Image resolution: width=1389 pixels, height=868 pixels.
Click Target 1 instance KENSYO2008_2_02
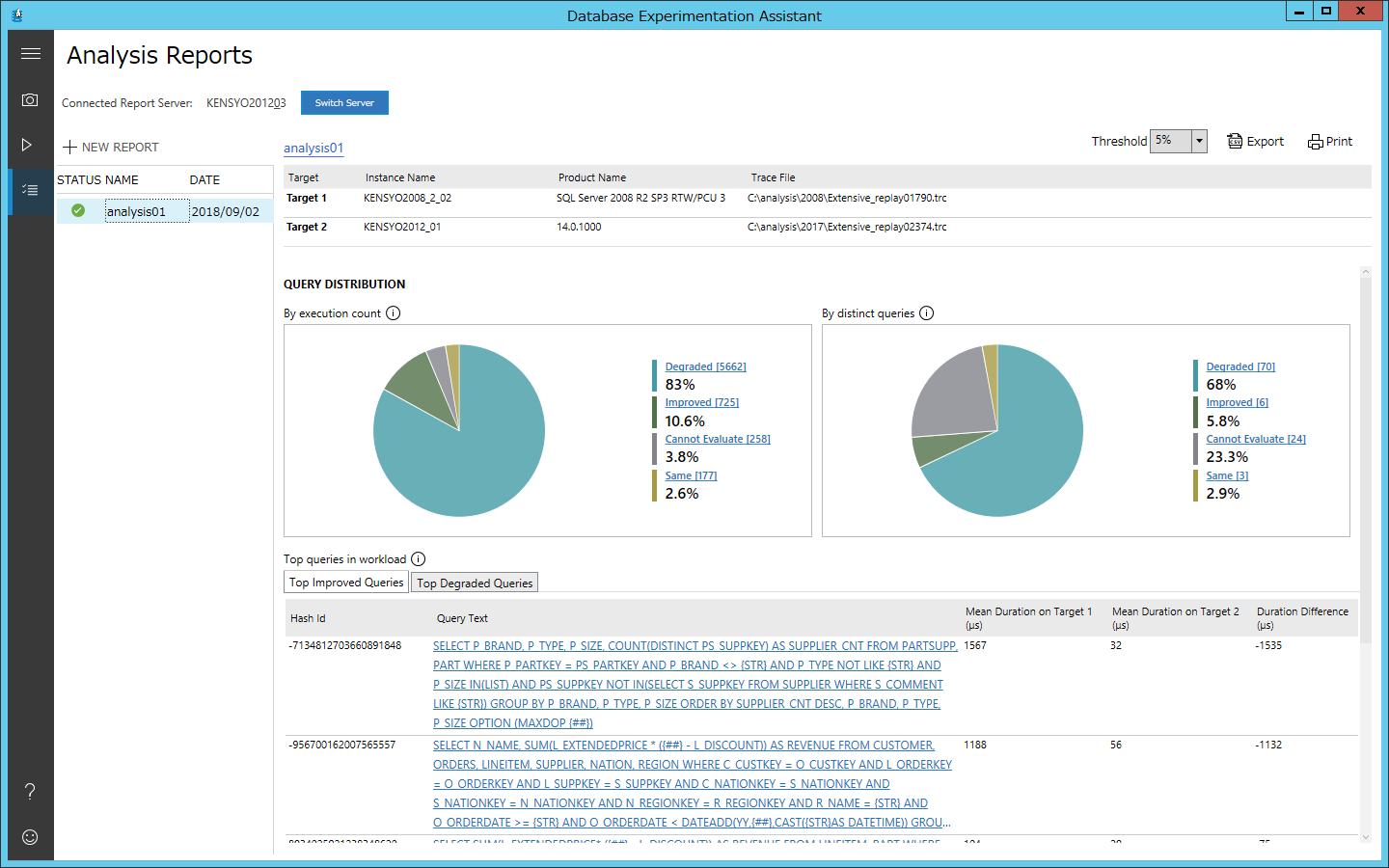(407, 198)
